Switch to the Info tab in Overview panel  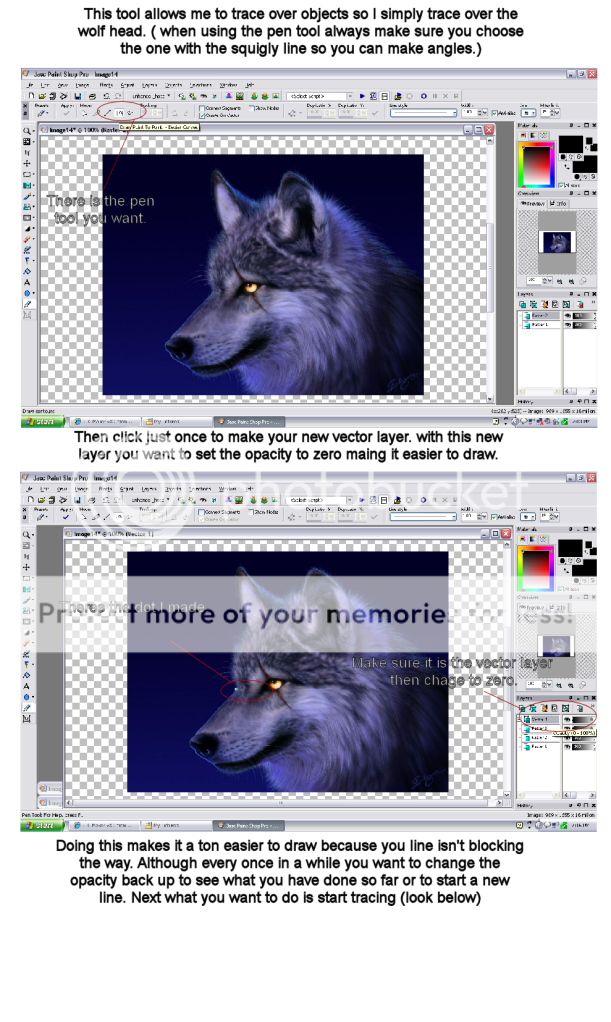[560, 203]
